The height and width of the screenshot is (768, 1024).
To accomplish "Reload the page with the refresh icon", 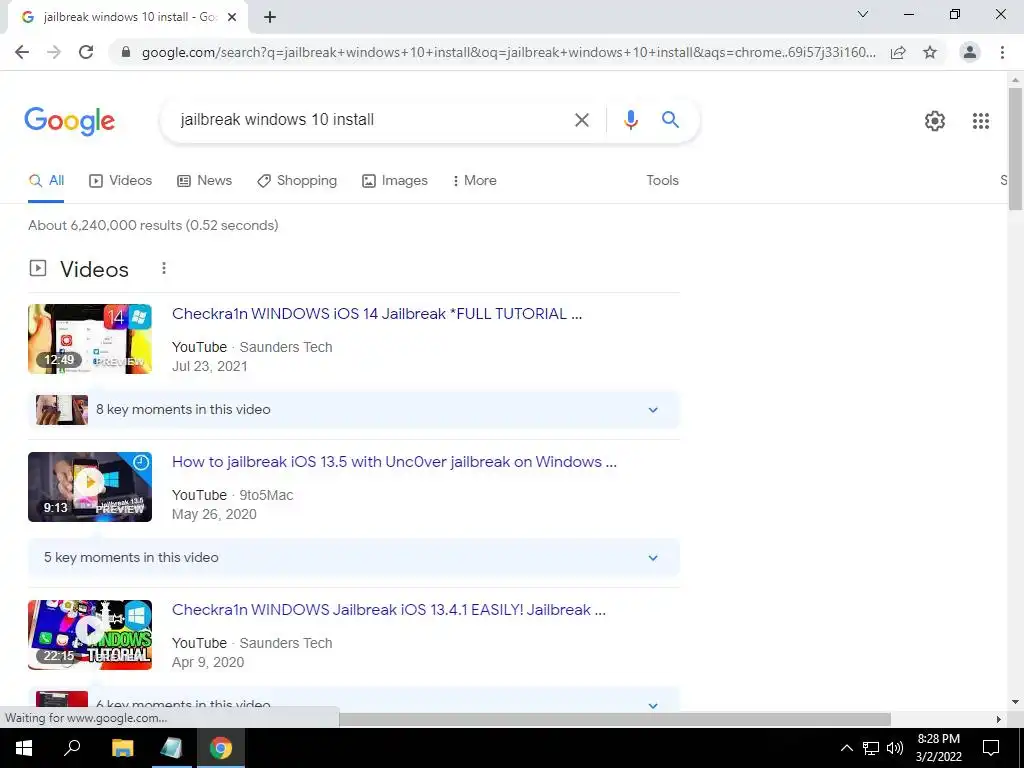I will tap(86, 52).
